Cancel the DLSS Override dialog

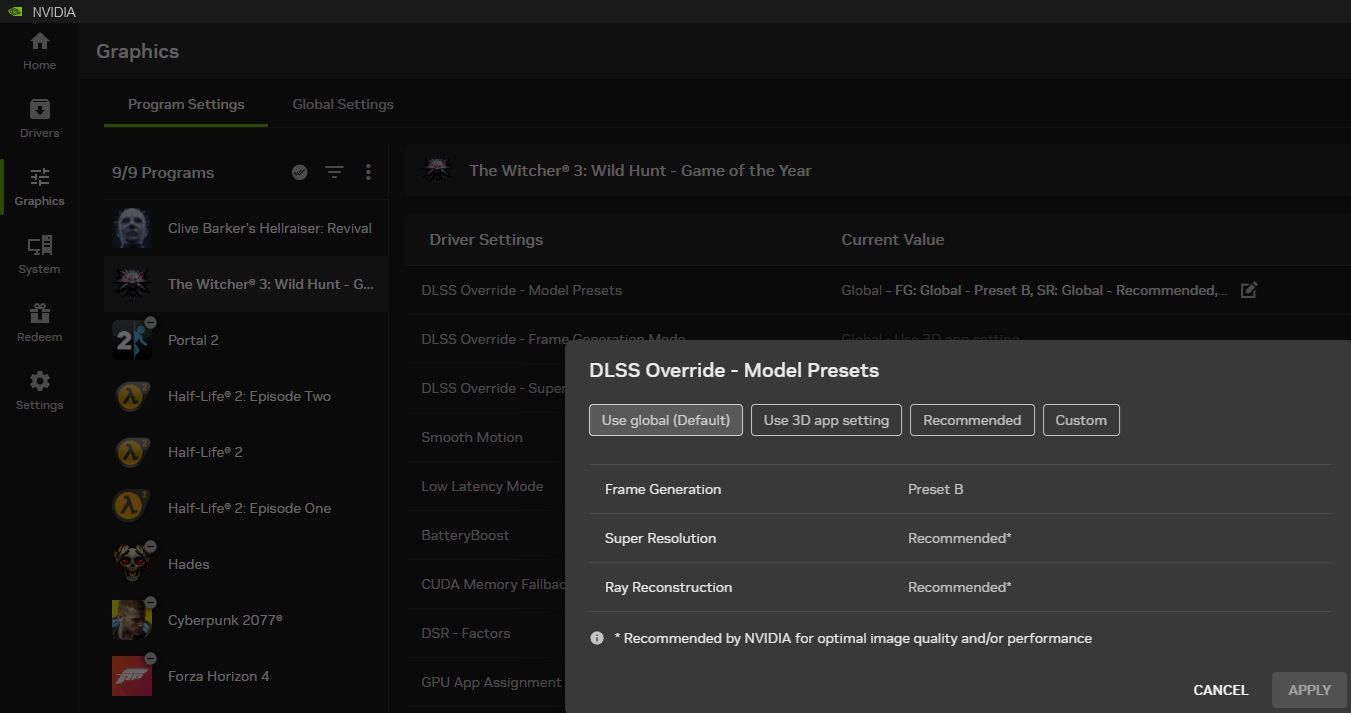click(x=1220, y=690)
